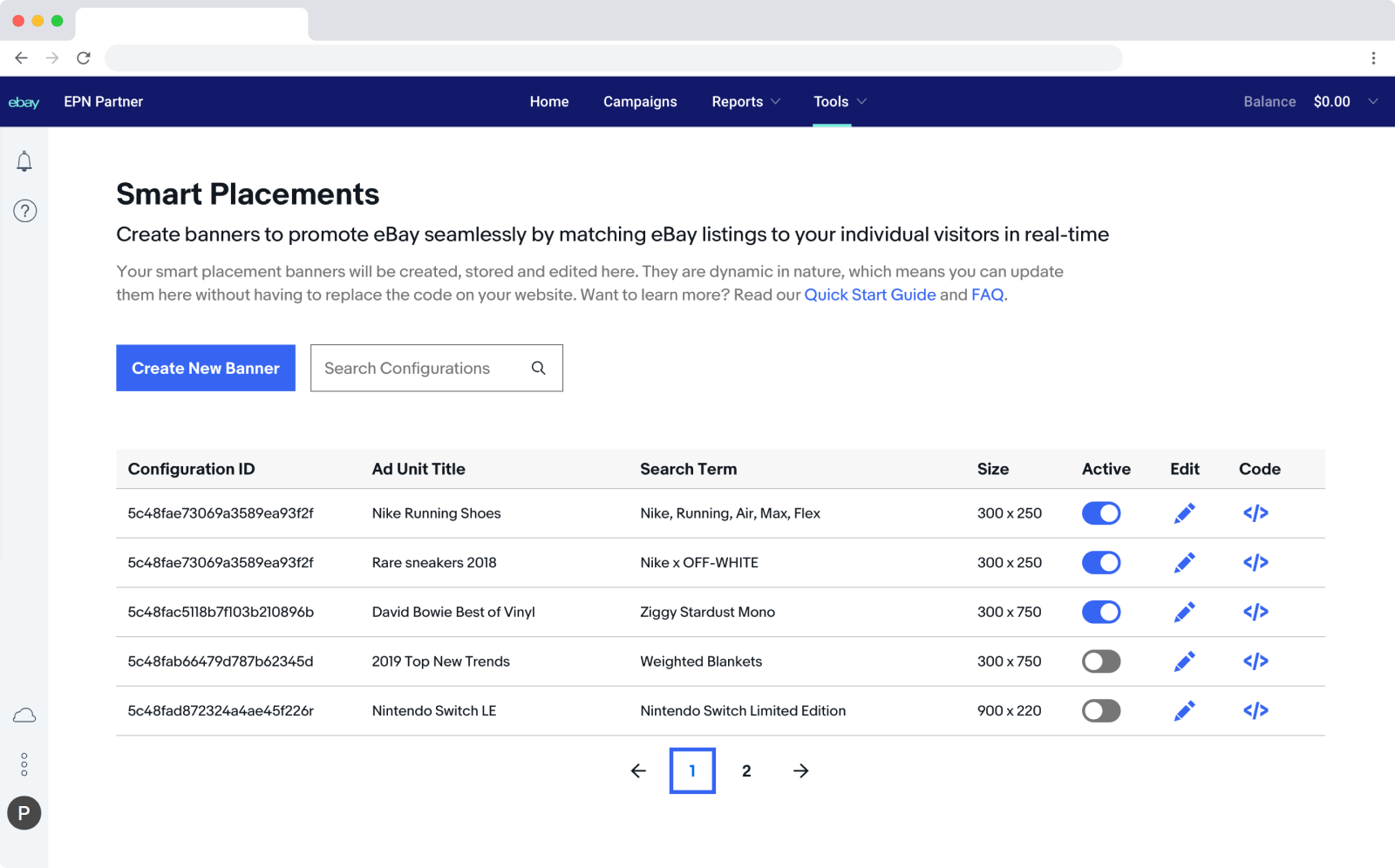The height and width of the screenshot is (868, 1395).
Task: Select page 1 in pagination
Action: pyautogui.click(x=692, y=770)
